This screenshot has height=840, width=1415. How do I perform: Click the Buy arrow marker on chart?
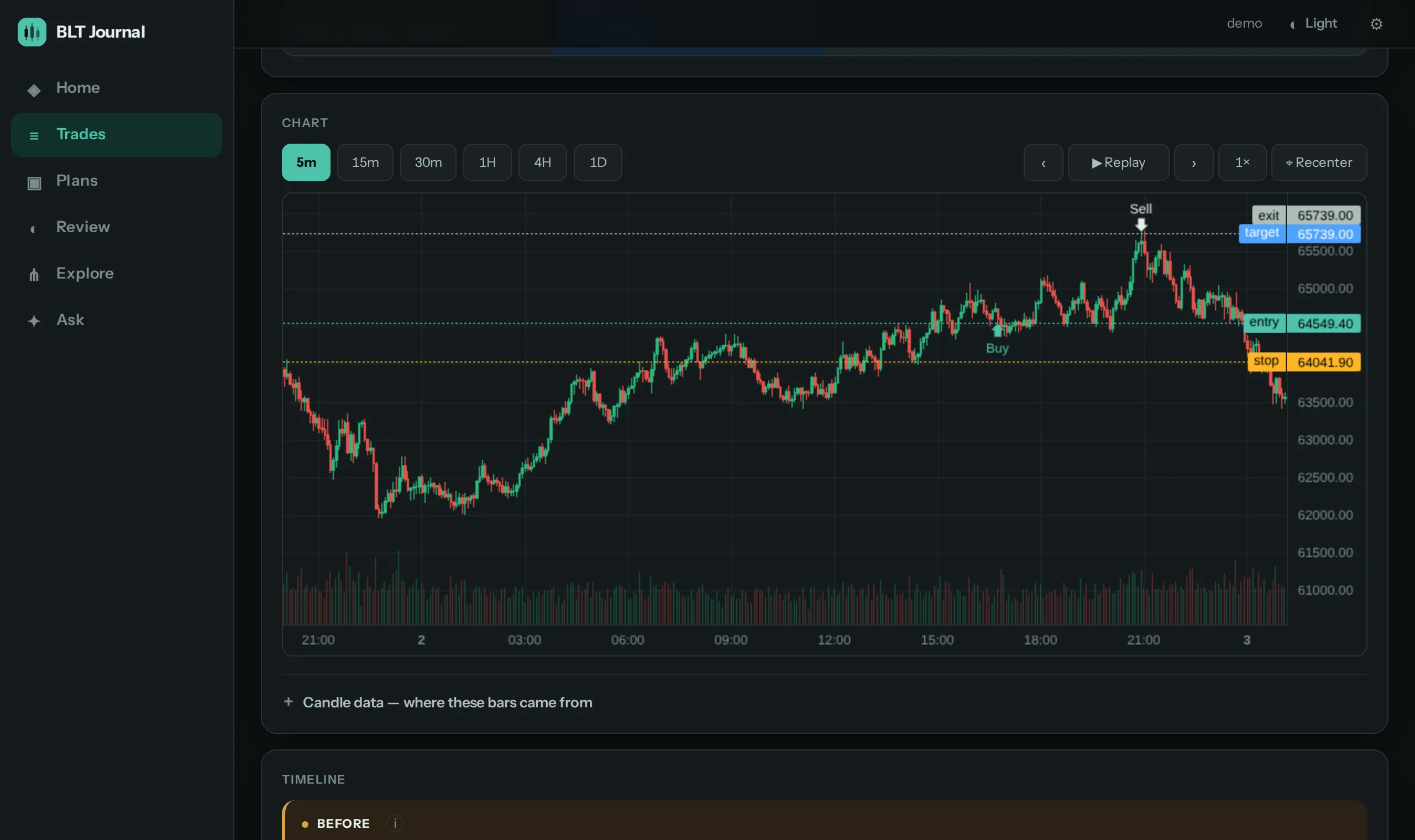point(997,330)
